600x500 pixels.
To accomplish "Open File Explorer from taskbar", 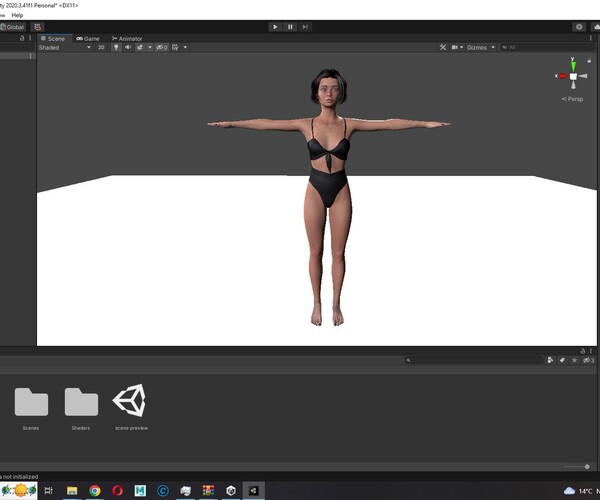I will [72, 490].
